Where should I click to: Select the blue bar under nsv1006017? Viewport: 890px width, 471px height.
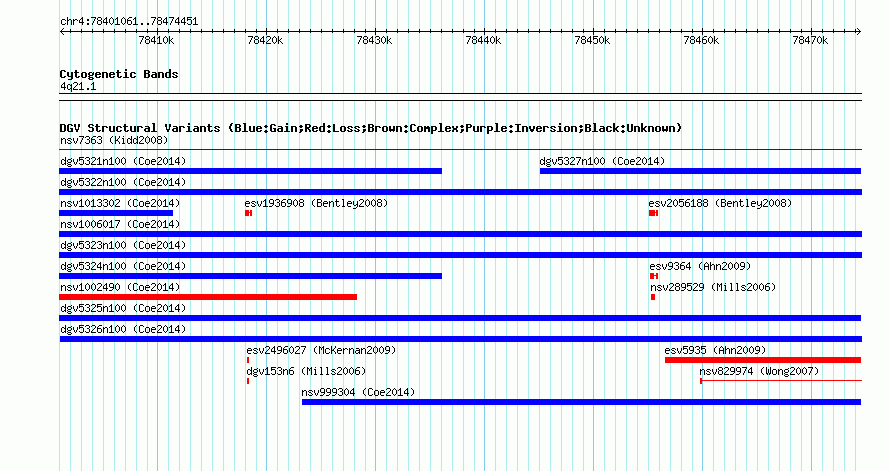point(460,234)
